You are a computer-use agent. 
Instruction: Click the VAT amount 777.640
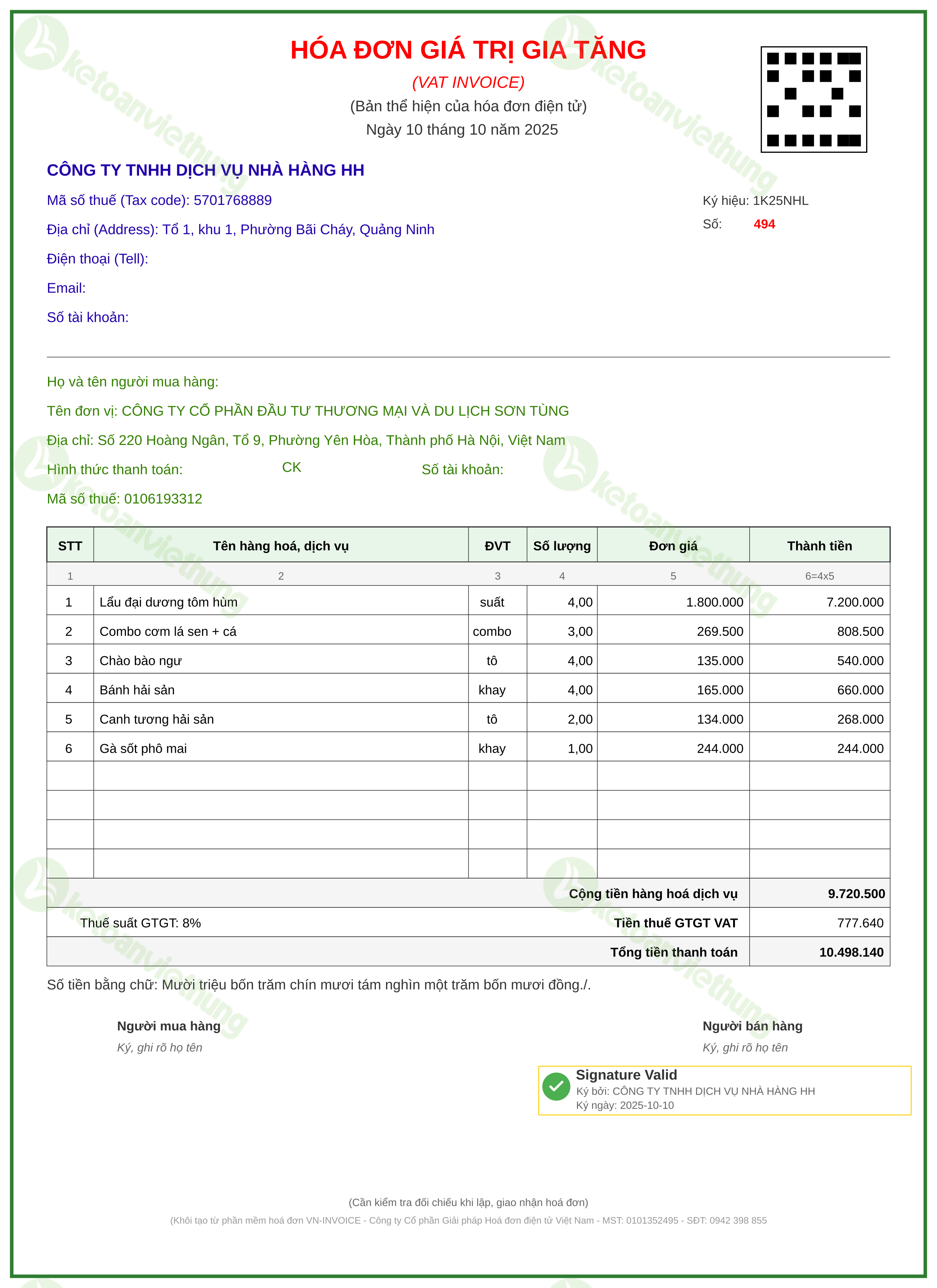[x=860, y=923]
